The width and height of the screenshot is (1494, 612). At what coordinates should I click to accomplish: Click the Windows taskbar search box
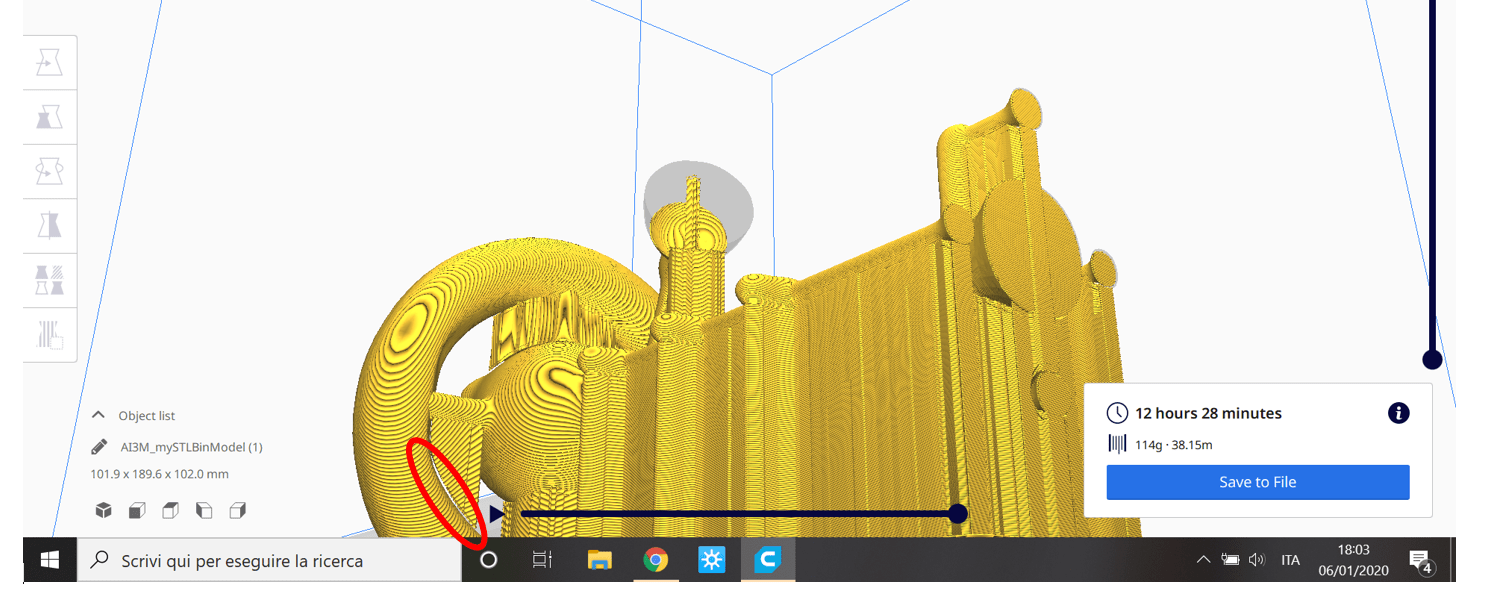[270, 561]
